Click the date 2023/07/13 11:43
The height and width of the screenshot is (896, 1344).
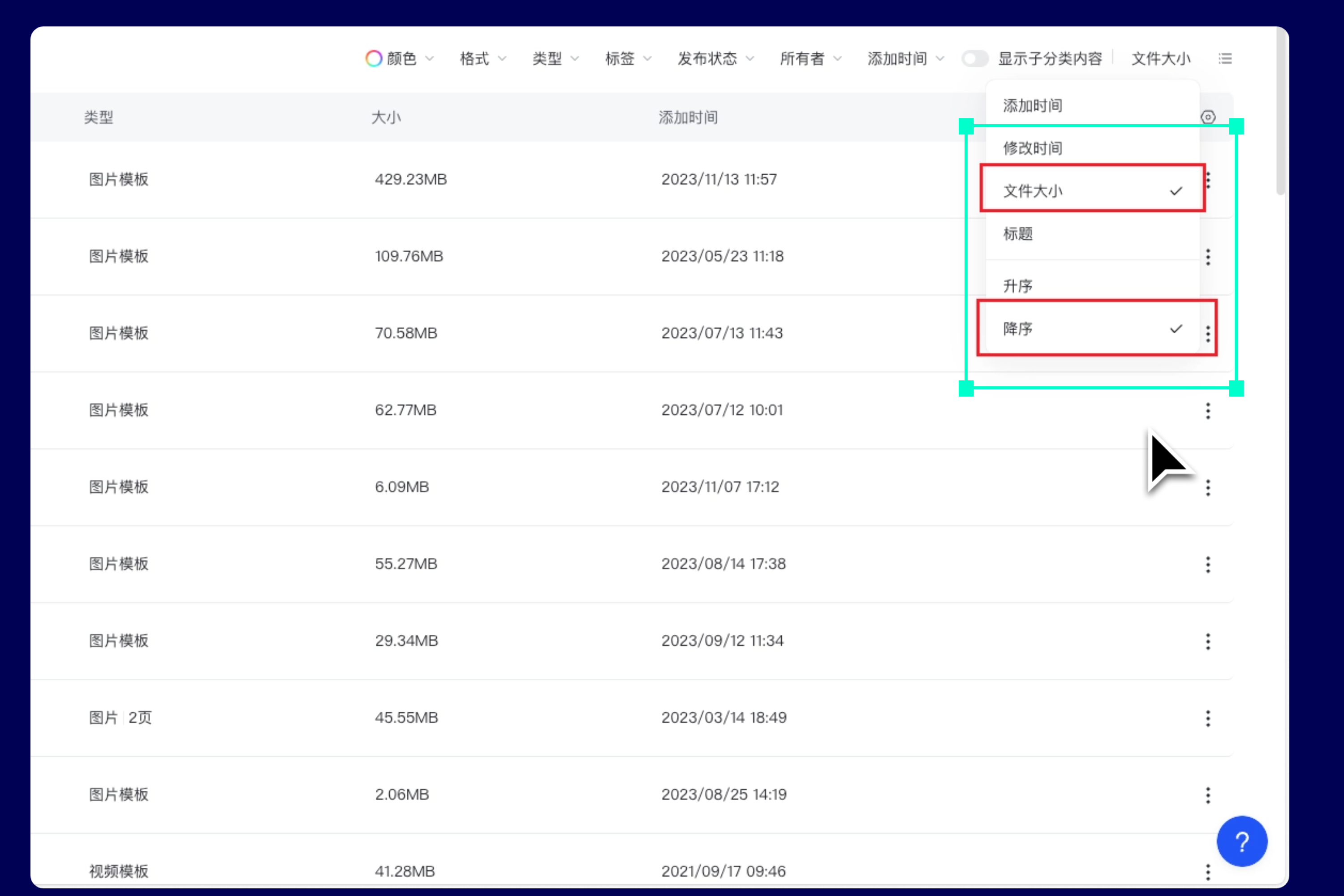(722, 333)
